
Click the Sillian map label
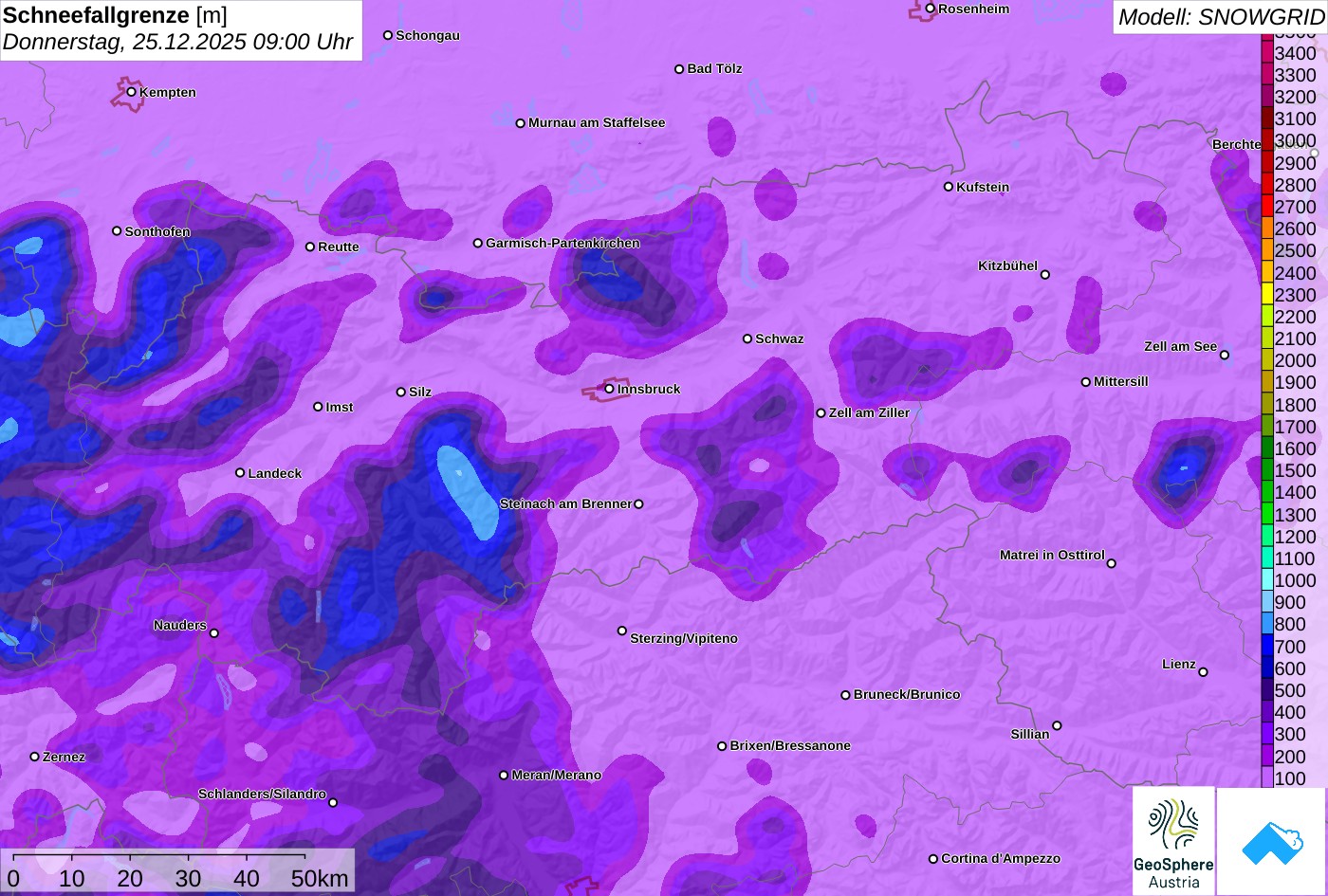(x=1030, y=734)
